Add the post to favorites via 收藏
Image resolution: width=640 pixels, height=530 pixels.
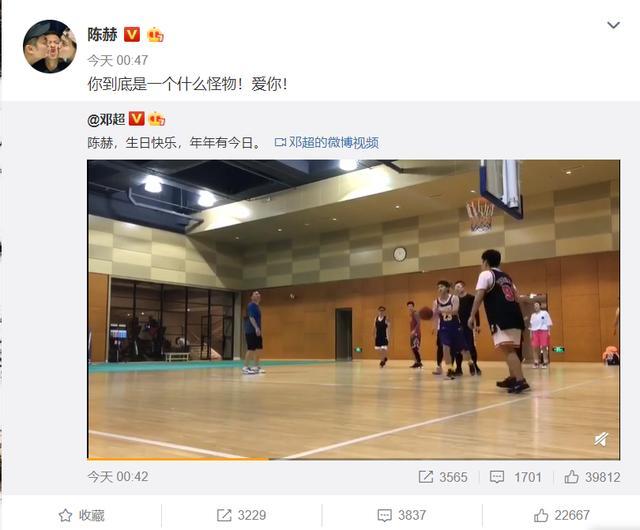pyautogui.click(x=81, y=515)
